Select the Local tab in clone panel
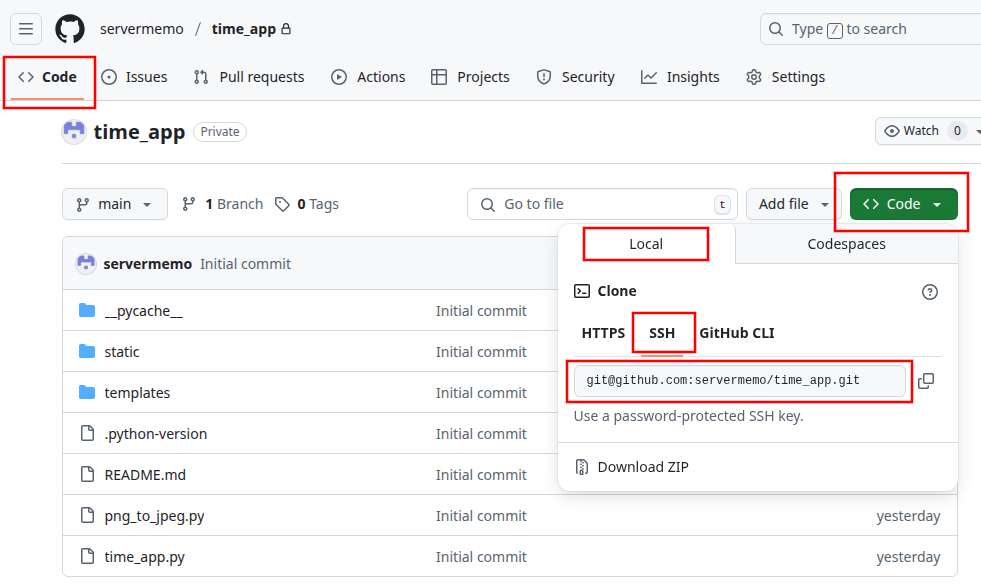The width and height of the screenshot is (981, 585). pos(646,244)
